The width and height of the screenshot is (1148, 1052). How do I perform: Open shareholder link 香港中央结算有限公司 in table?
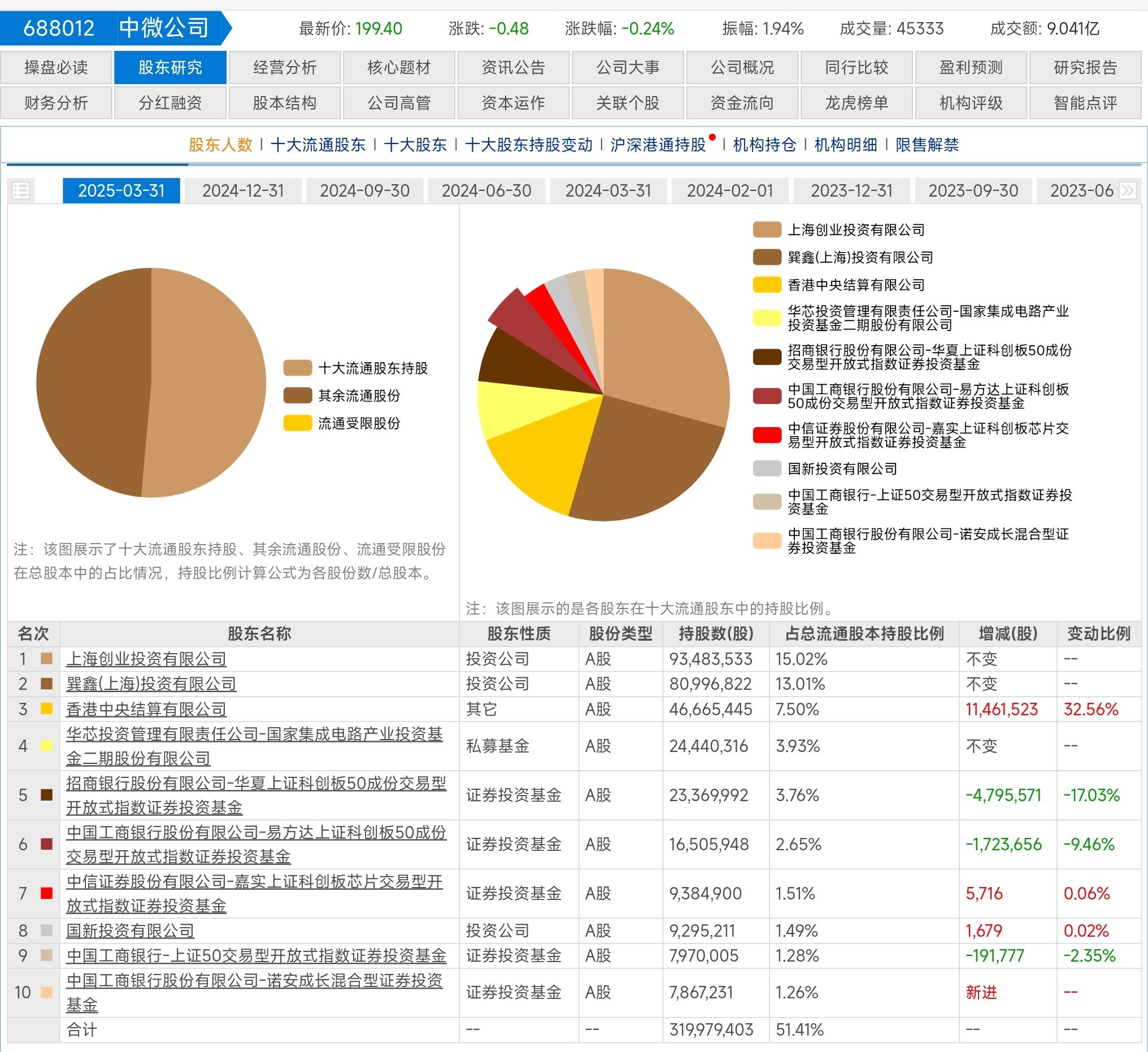146,709
